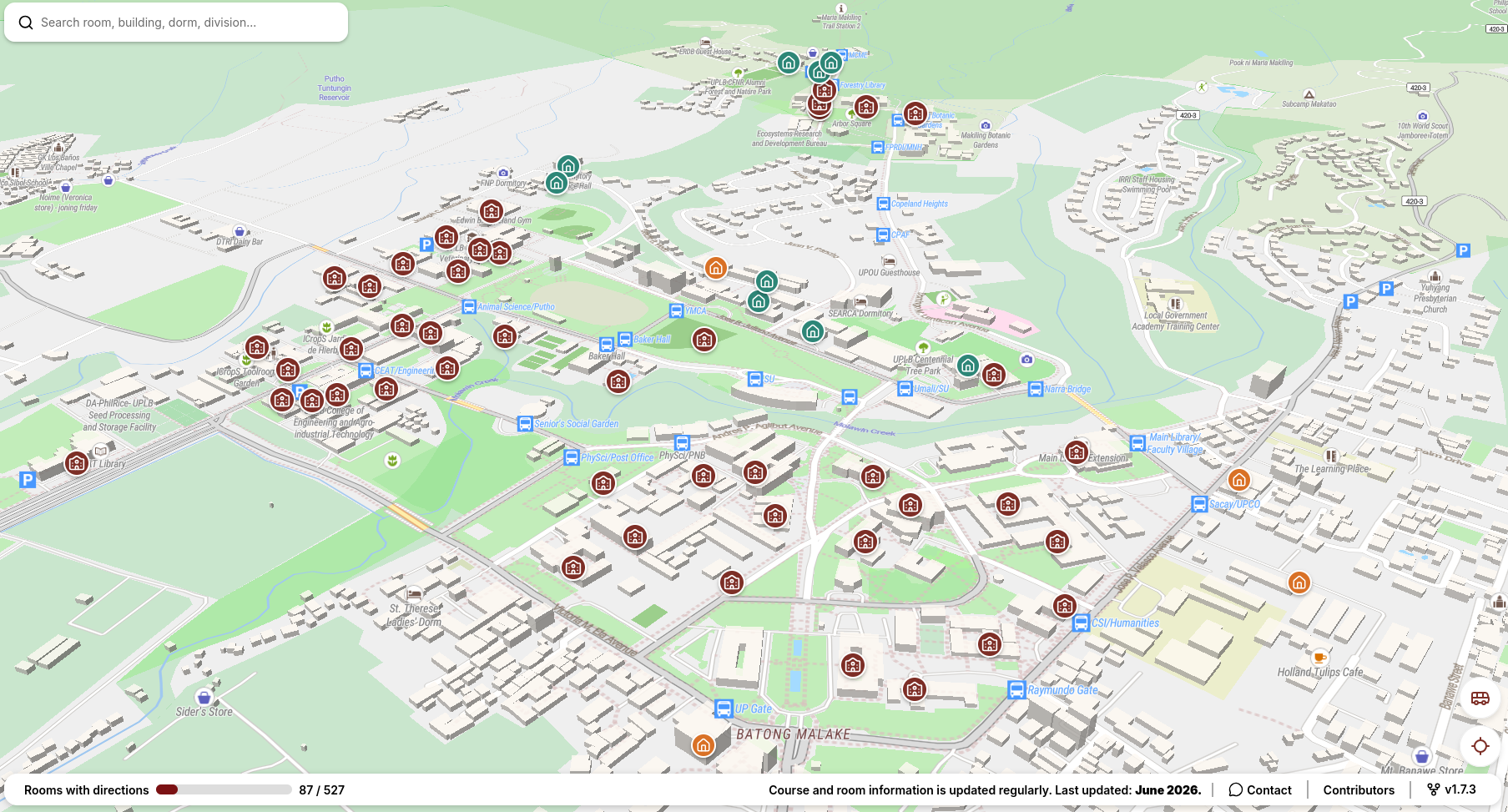The image size is (1508, 812).
Task: Click the orange dorm marker near Batong Malake
Action: pyautogui.click(x=704, y=745)
